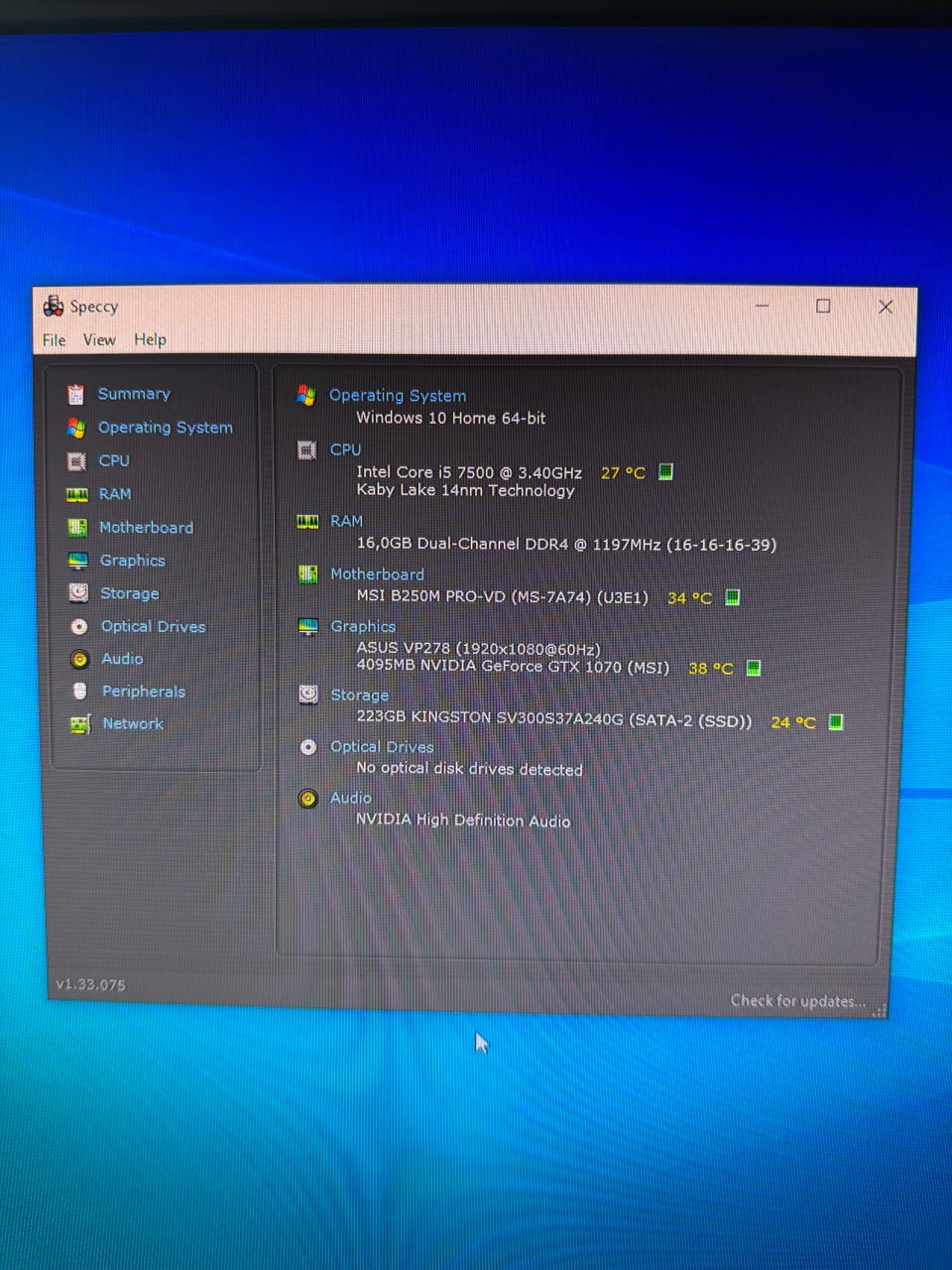The image size is (952, 1270).
Task: Click the SSD temperature indicator beside 24 °C
Action: 835,721
